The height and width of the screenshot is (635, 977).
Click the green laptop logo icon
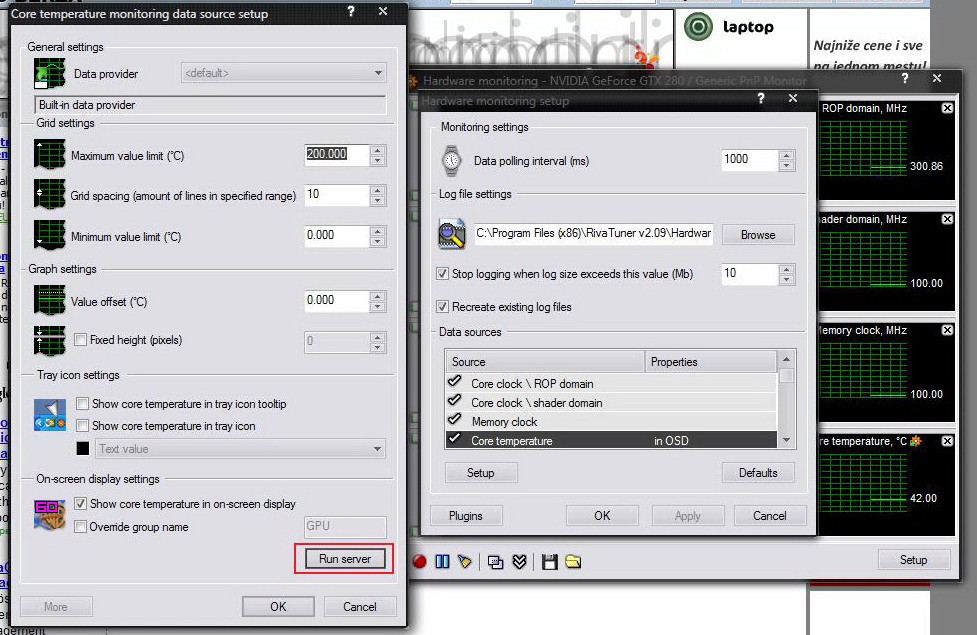pos(698,27)
